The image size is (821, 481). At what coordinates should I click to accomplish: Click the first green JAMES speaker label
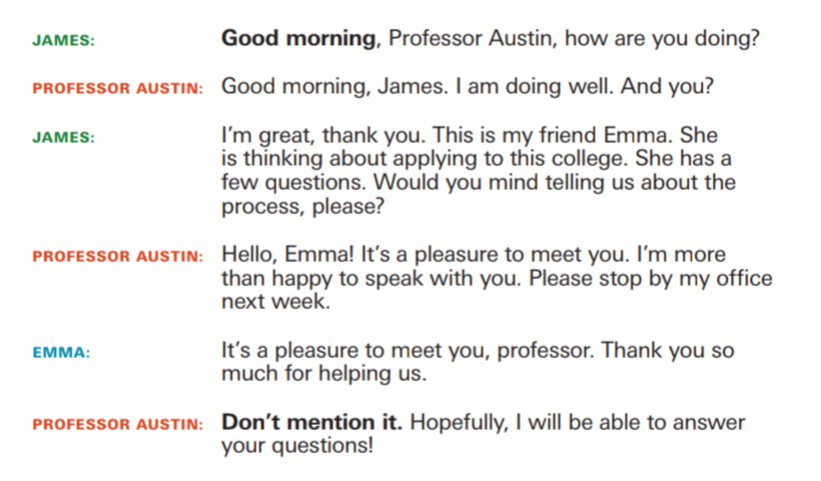[64, 40]
